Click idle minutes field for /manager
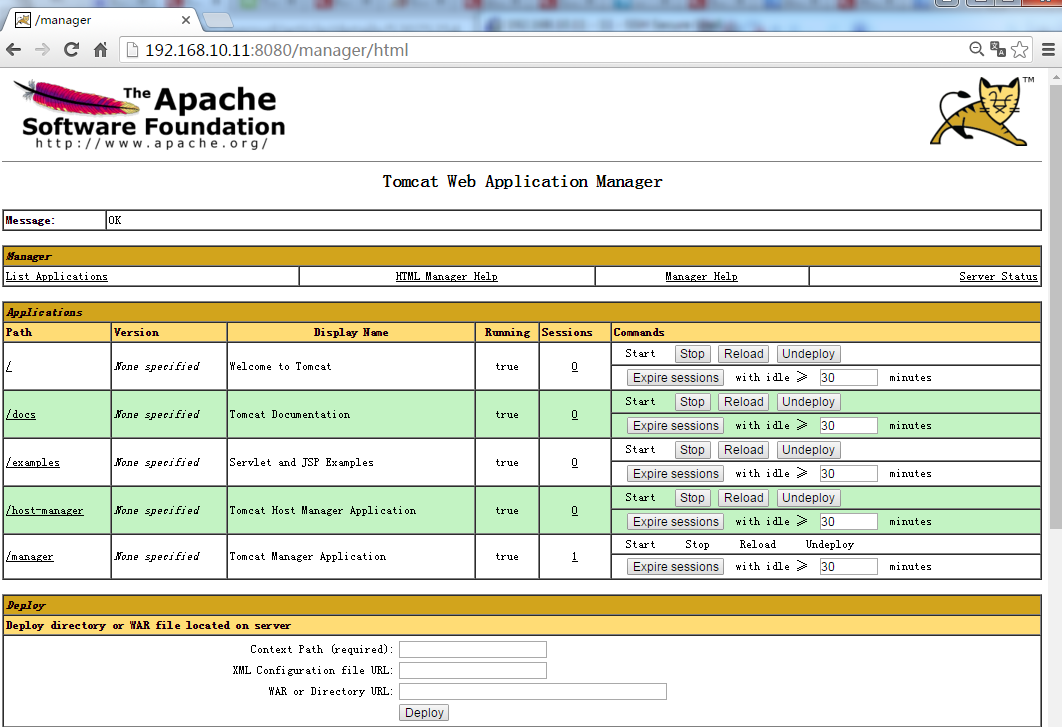Viewport: 1062px width, 727px height. (849, 566)
